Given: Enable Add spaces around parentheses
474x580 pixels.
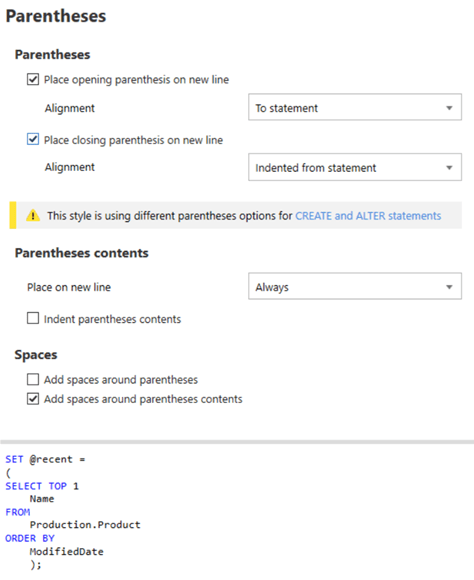Looking at the screenshot, I should click(x=33, y=379).
